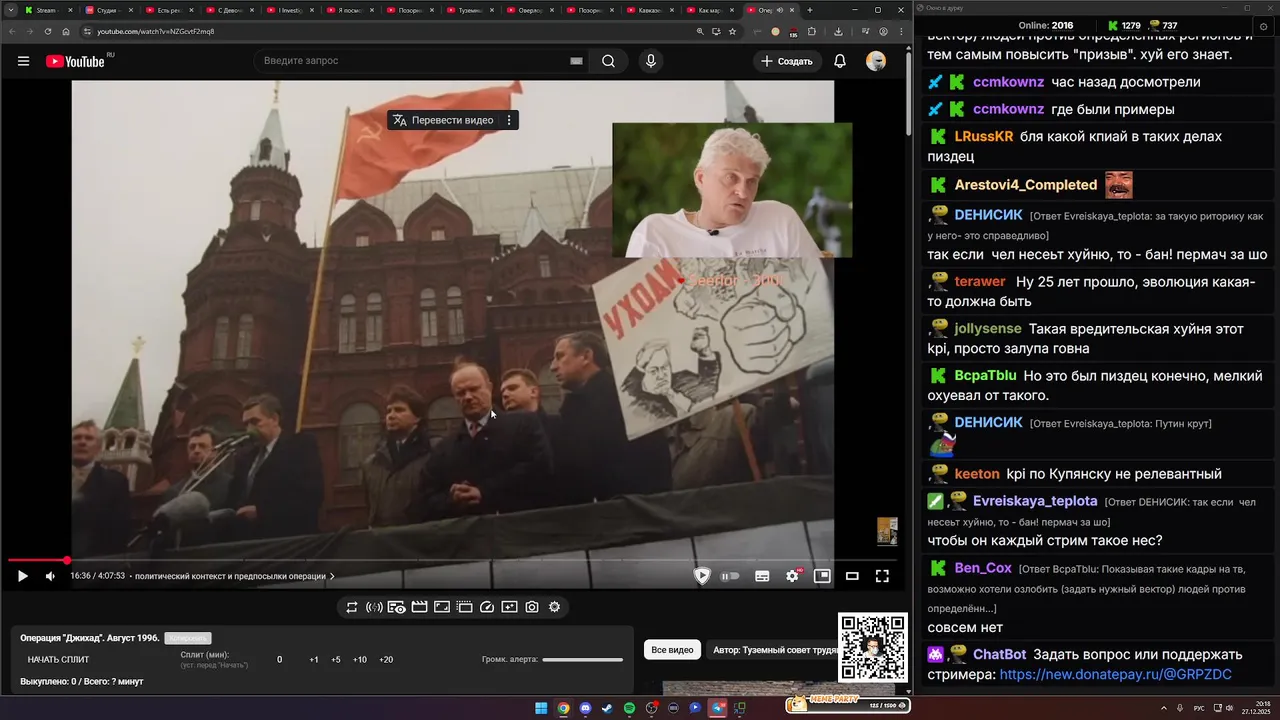The width and height of the screenshot is (1280, 720).
Task: Open the on-screen keyboard in search box
Action: [576, 61]
